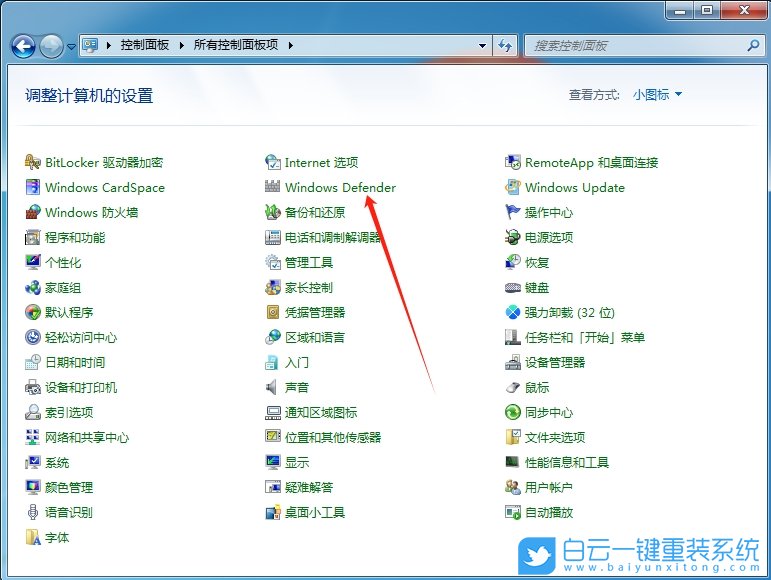Open the Windows Defender castle icon
771x580 pixels.
tap(272, 187)
